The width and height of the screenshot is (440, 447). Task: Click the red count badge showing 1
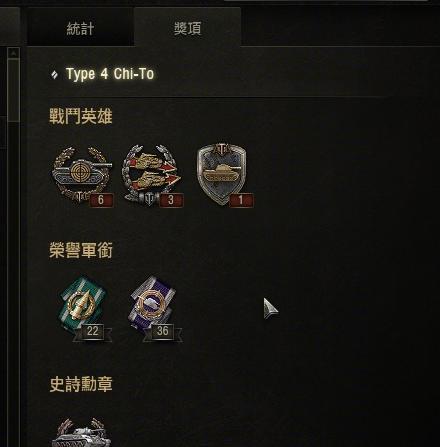point(241,200)
